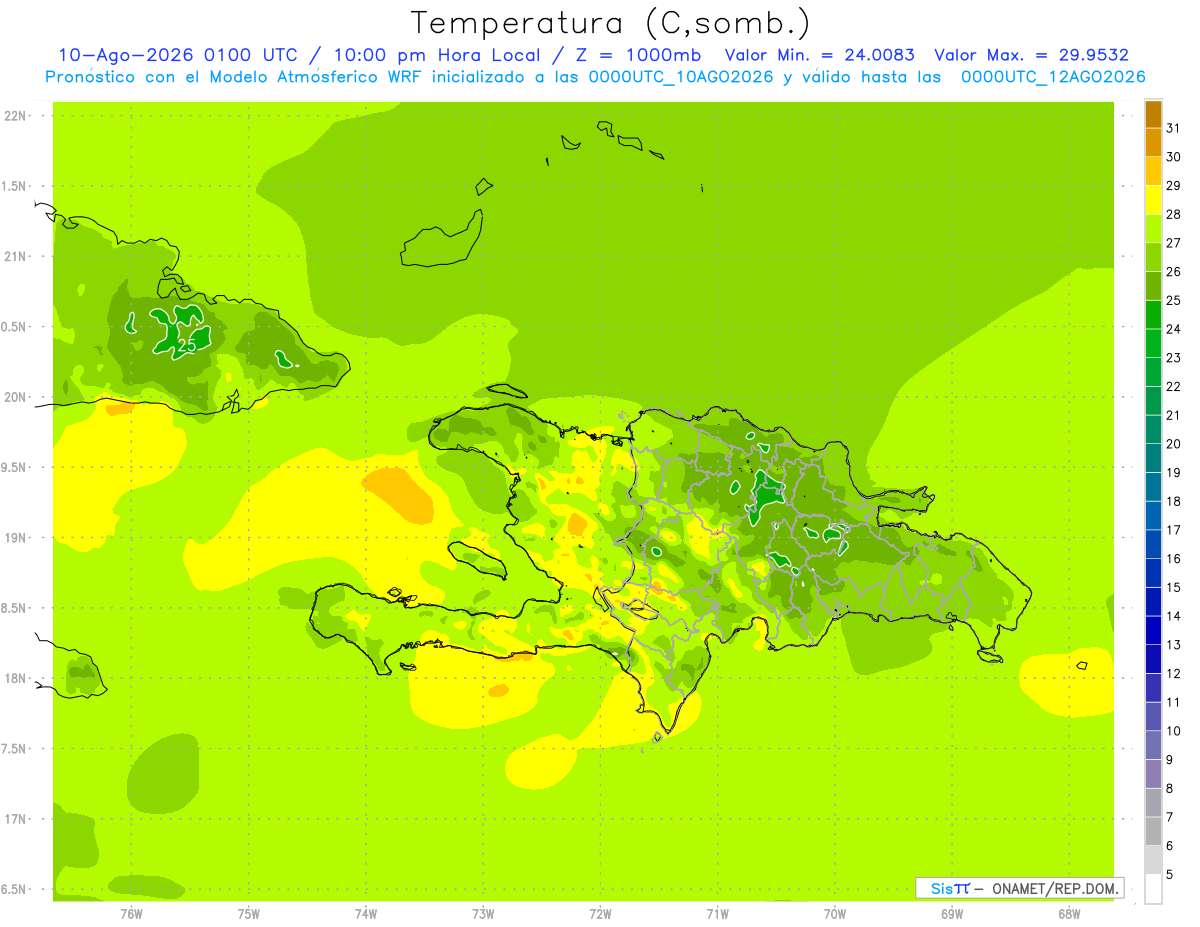Pick the blue 15–16 color bar segment
Viewport: 1200px width, 927px height.
click(x=1153, y=573)
